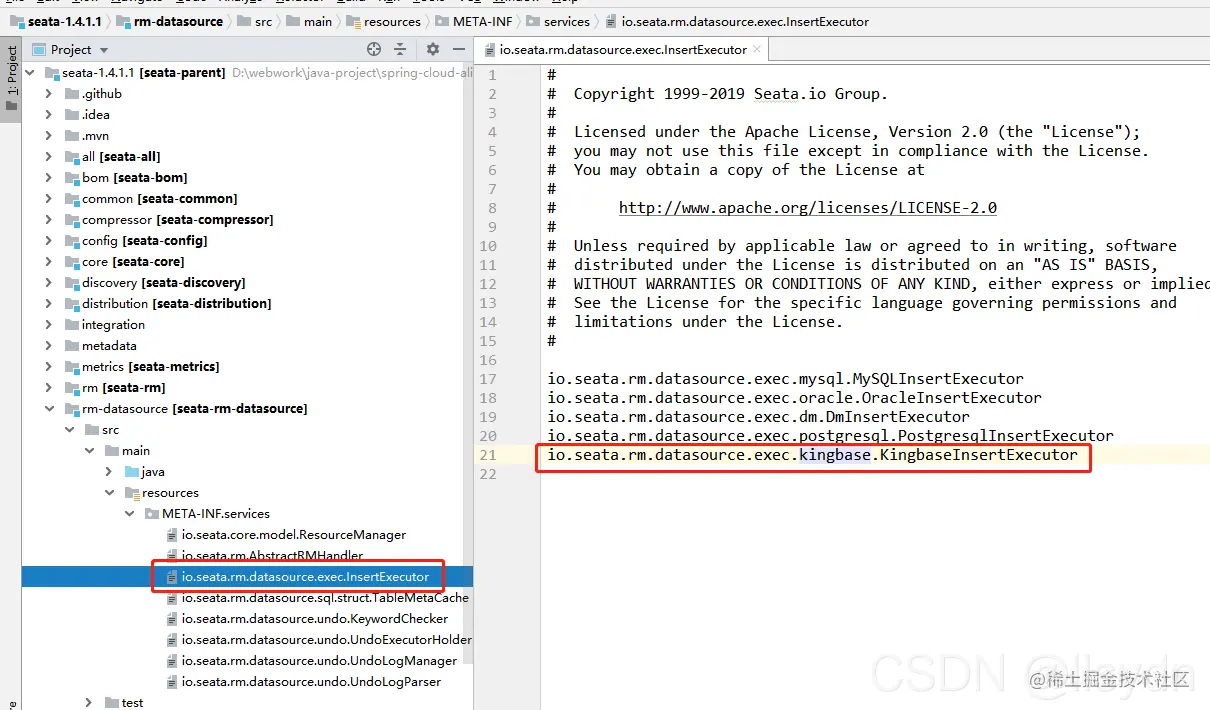Select the metrics [seata-metrics] module row
The image size is (1210, 710).
247,367
